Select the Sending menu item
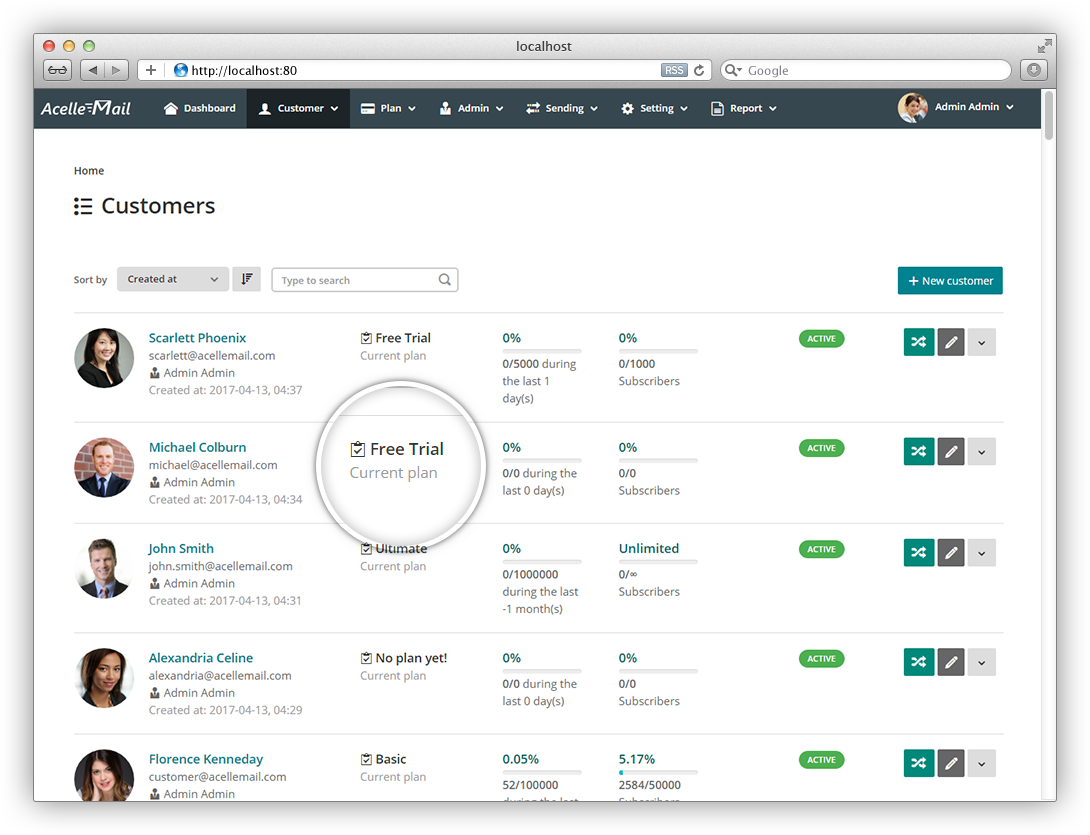Image resolution: width=1090 pixels, height=835 pixels. coord(561,107)
